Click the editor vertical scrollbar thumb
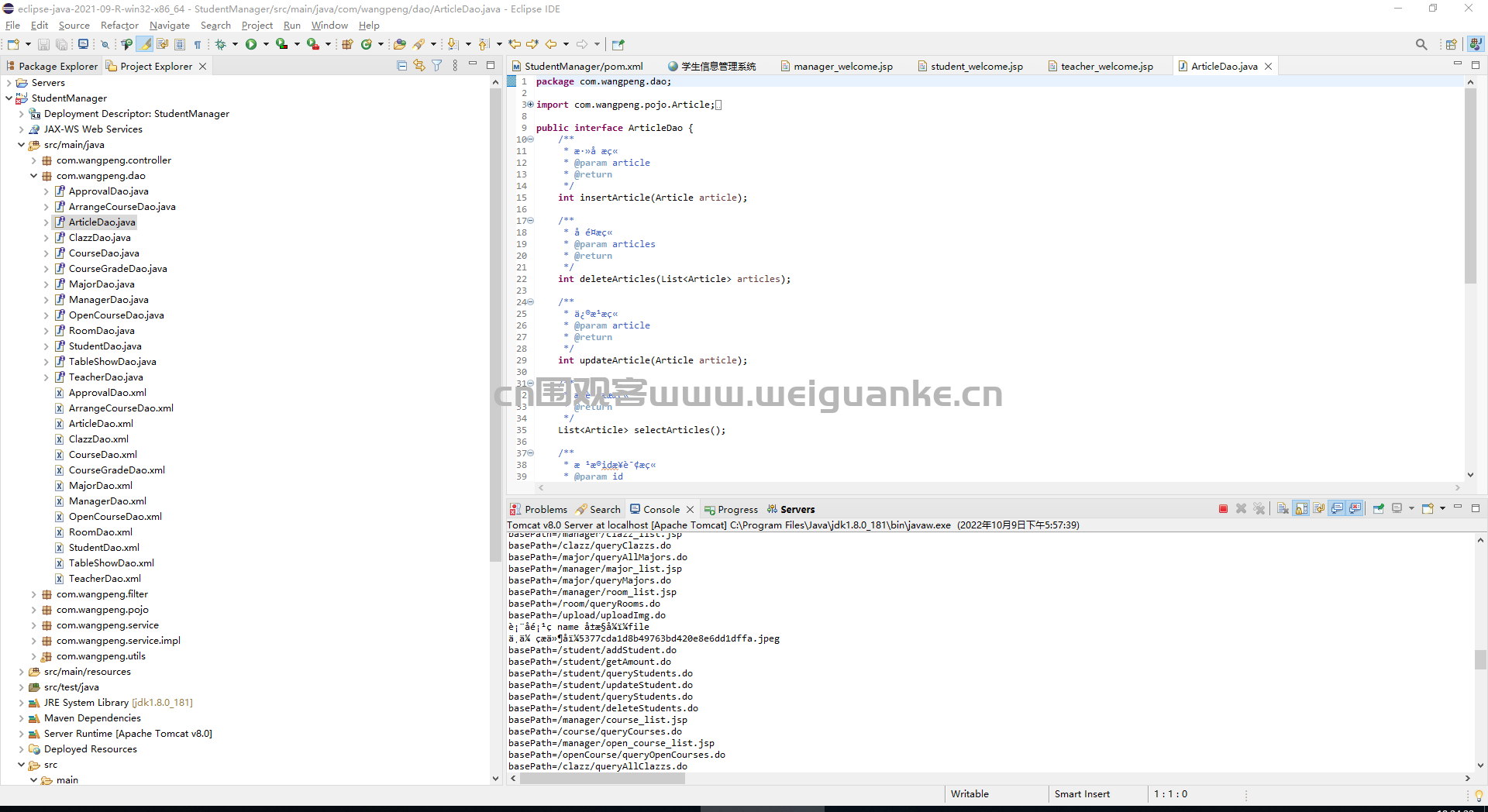The width and height of the screenshot is (1488, 812). (1470, 186)
